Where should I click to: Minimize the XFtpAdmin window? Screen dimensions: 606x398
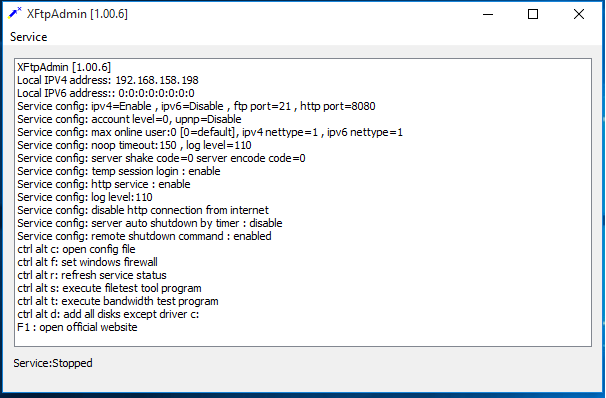[x=488, y=14]
